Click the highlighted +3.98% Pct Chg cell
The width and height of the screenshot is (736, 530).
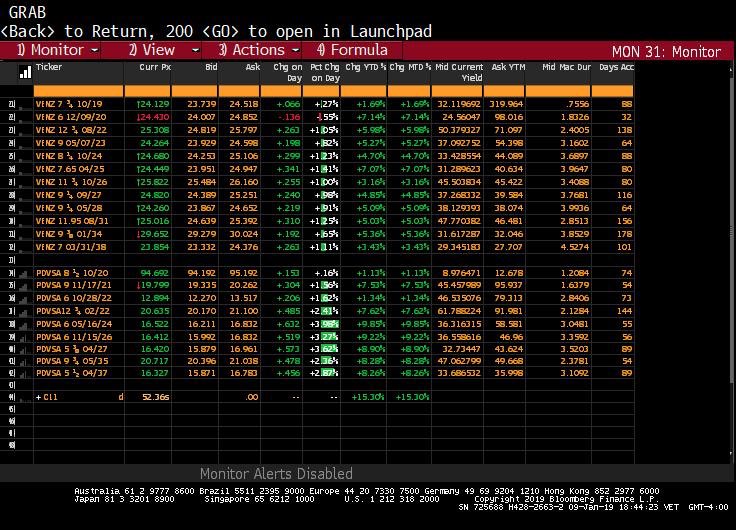(324, 324)
